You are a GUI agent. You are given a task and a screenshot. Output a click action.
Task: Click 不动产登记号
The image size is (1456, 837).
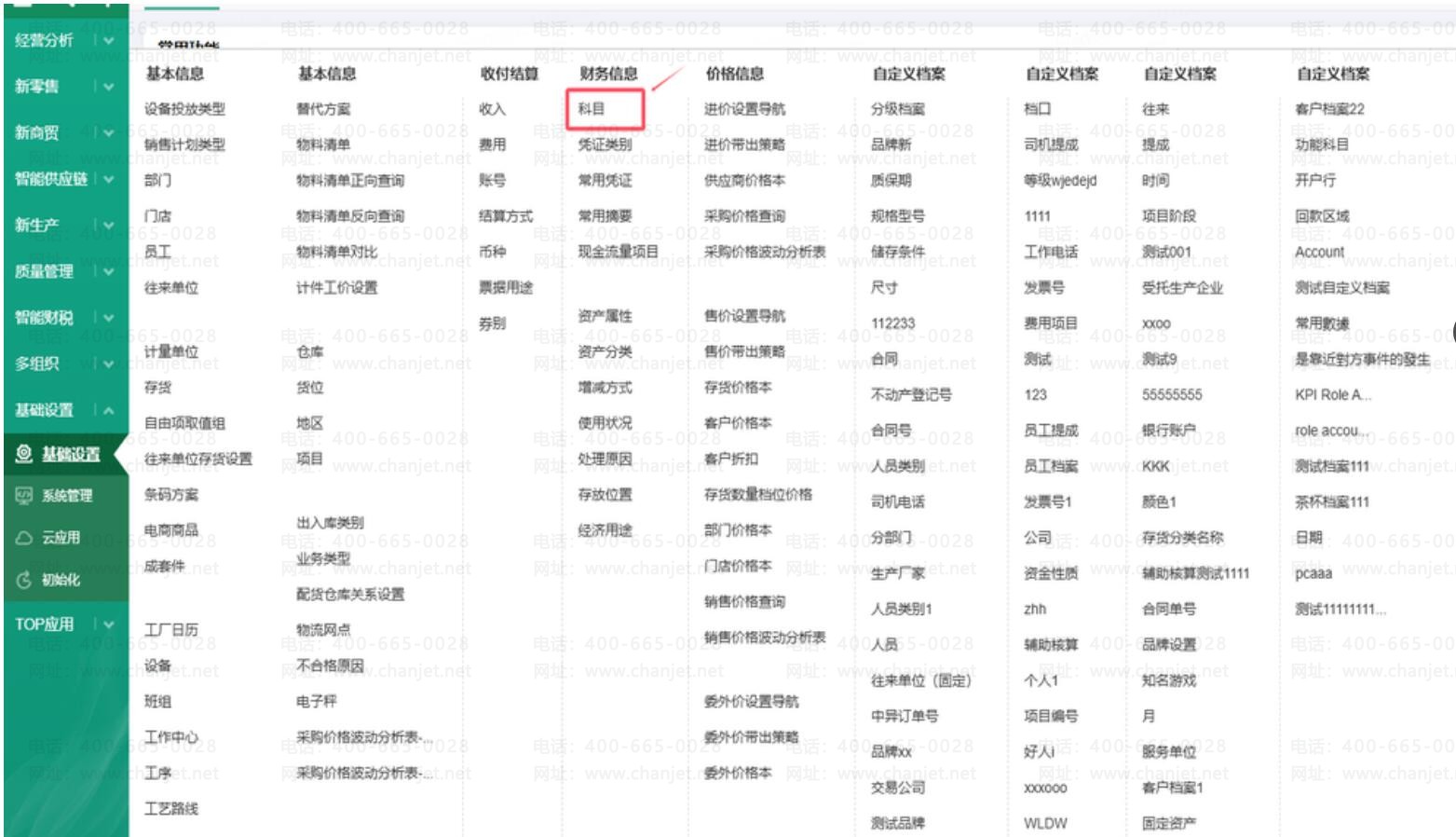tap(911, 395)
